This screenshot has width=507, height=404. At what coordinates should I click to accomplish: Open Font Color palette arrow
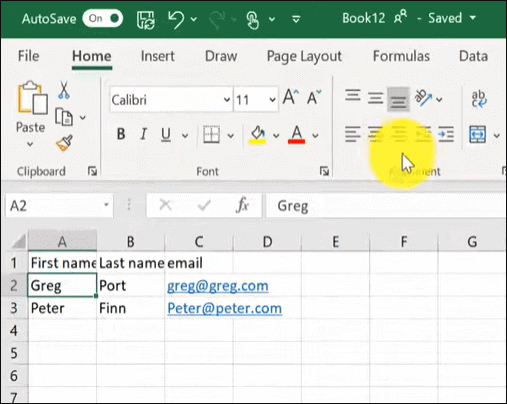315,135
